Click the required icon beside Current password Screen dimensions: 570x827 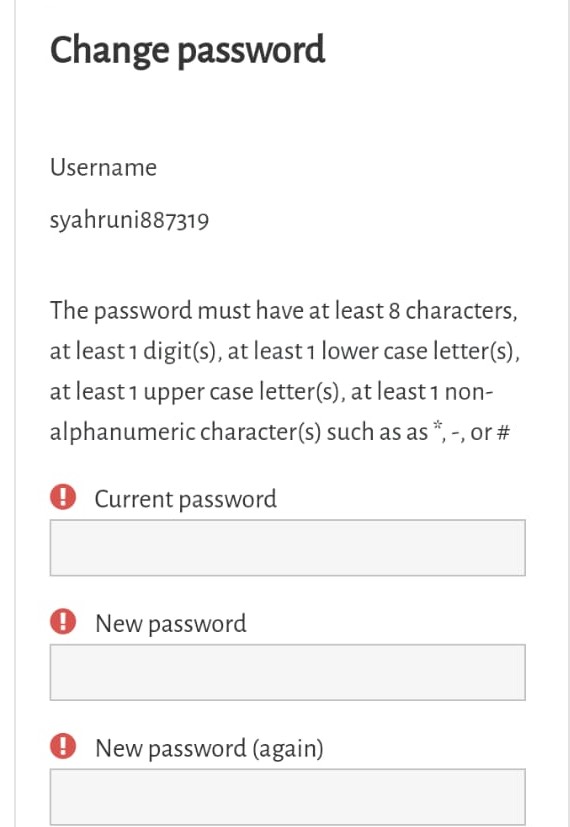point(63,497)
